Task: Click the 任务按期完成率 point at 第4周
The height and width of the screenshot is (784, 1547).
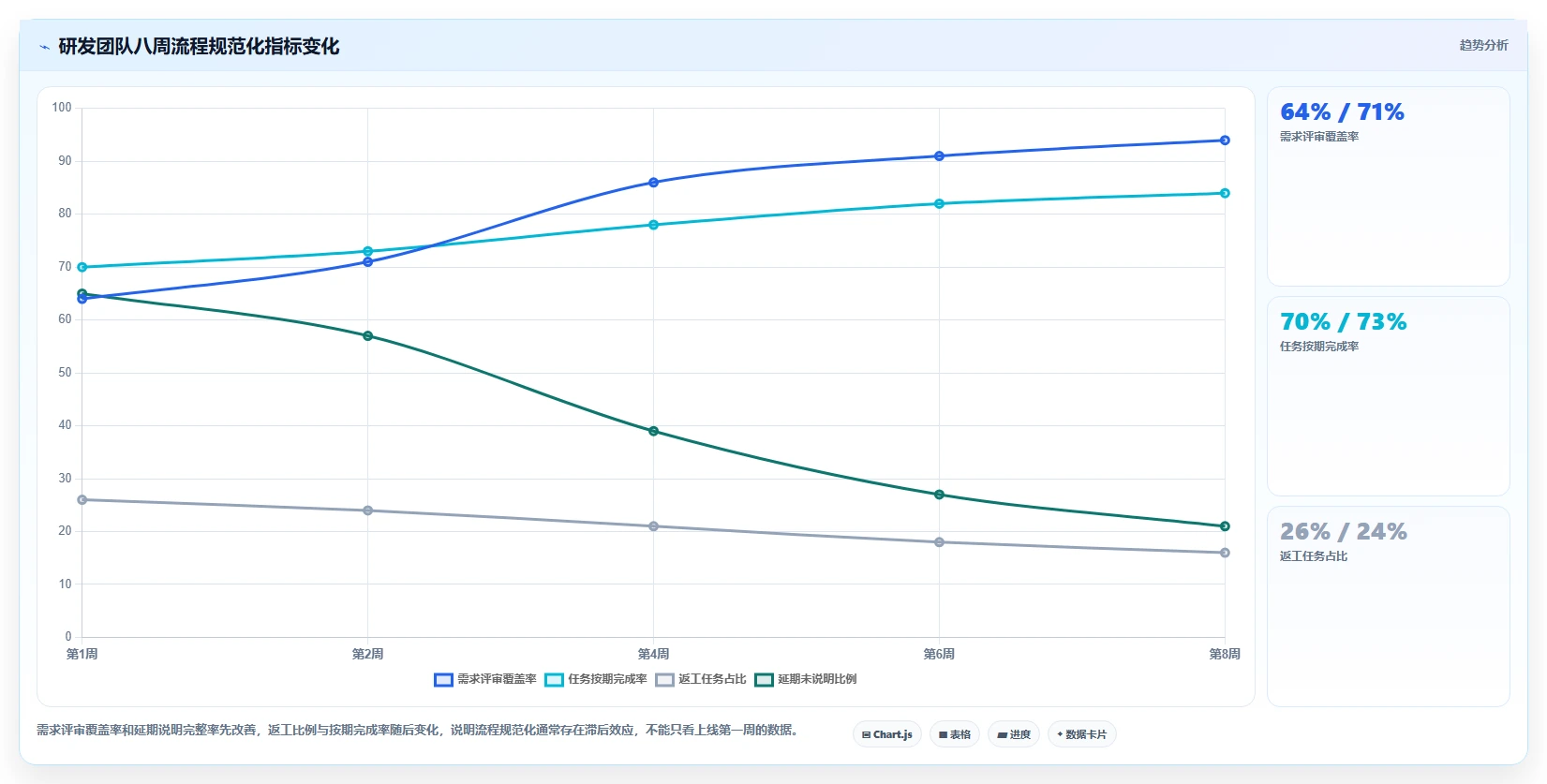Action: click(653, 225)
